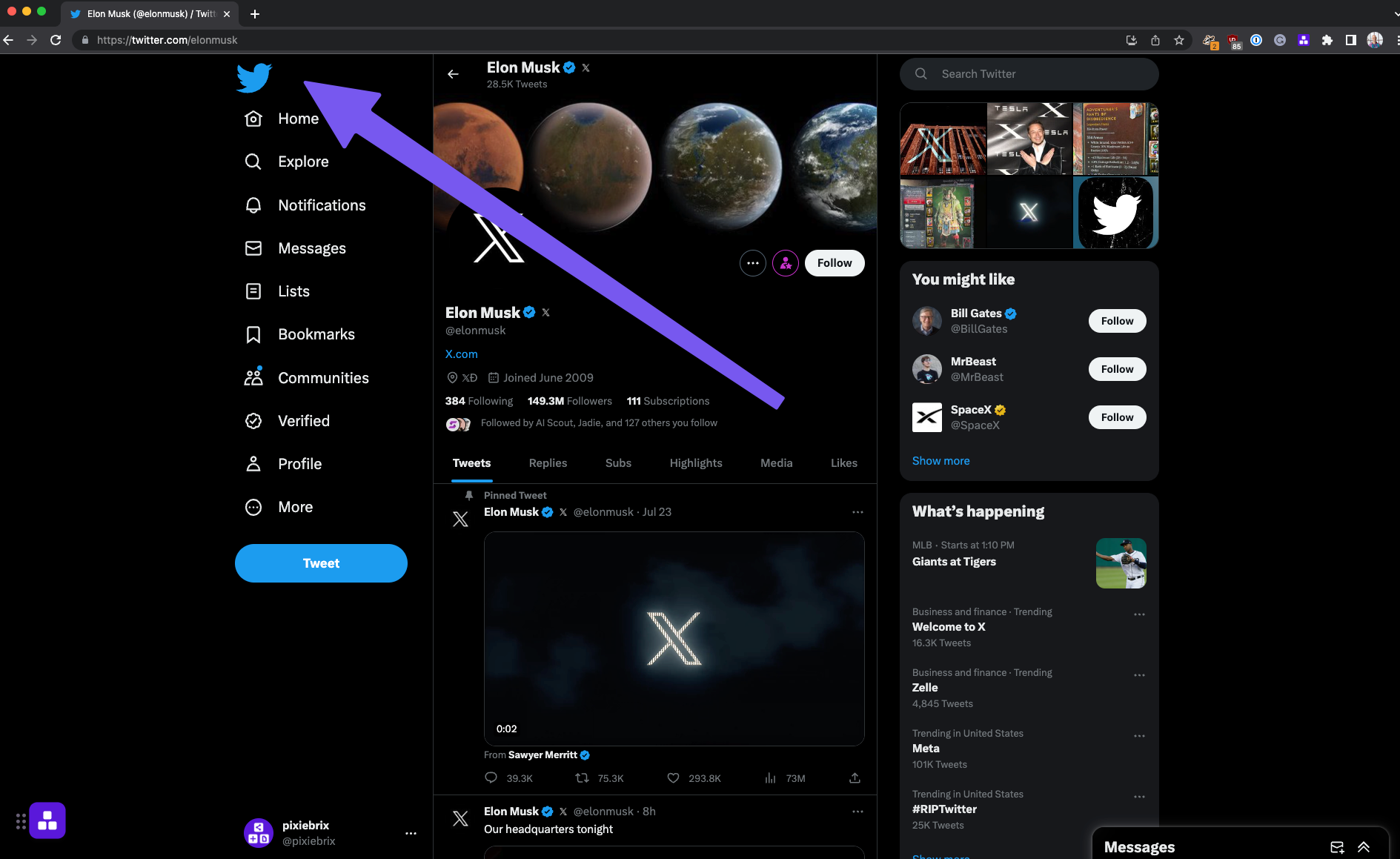1400x859 pixels.
Task: View the 111 Subscriptions list
Action: coord(668,401)
